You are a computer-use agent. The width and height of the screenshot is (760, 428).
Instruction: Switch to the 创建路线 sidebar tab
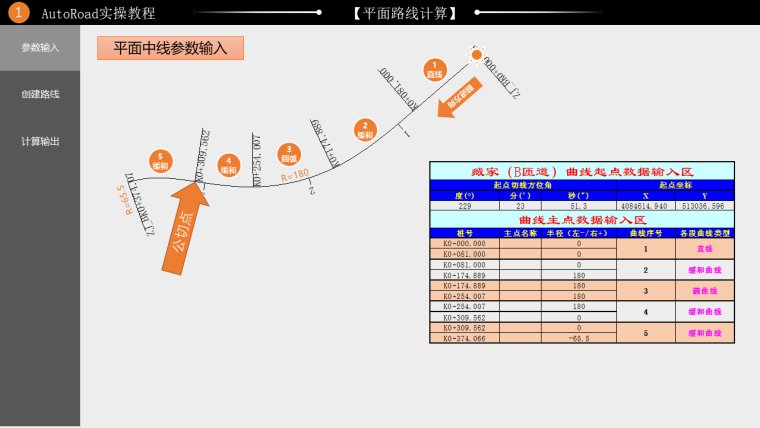tap(40, 94)
